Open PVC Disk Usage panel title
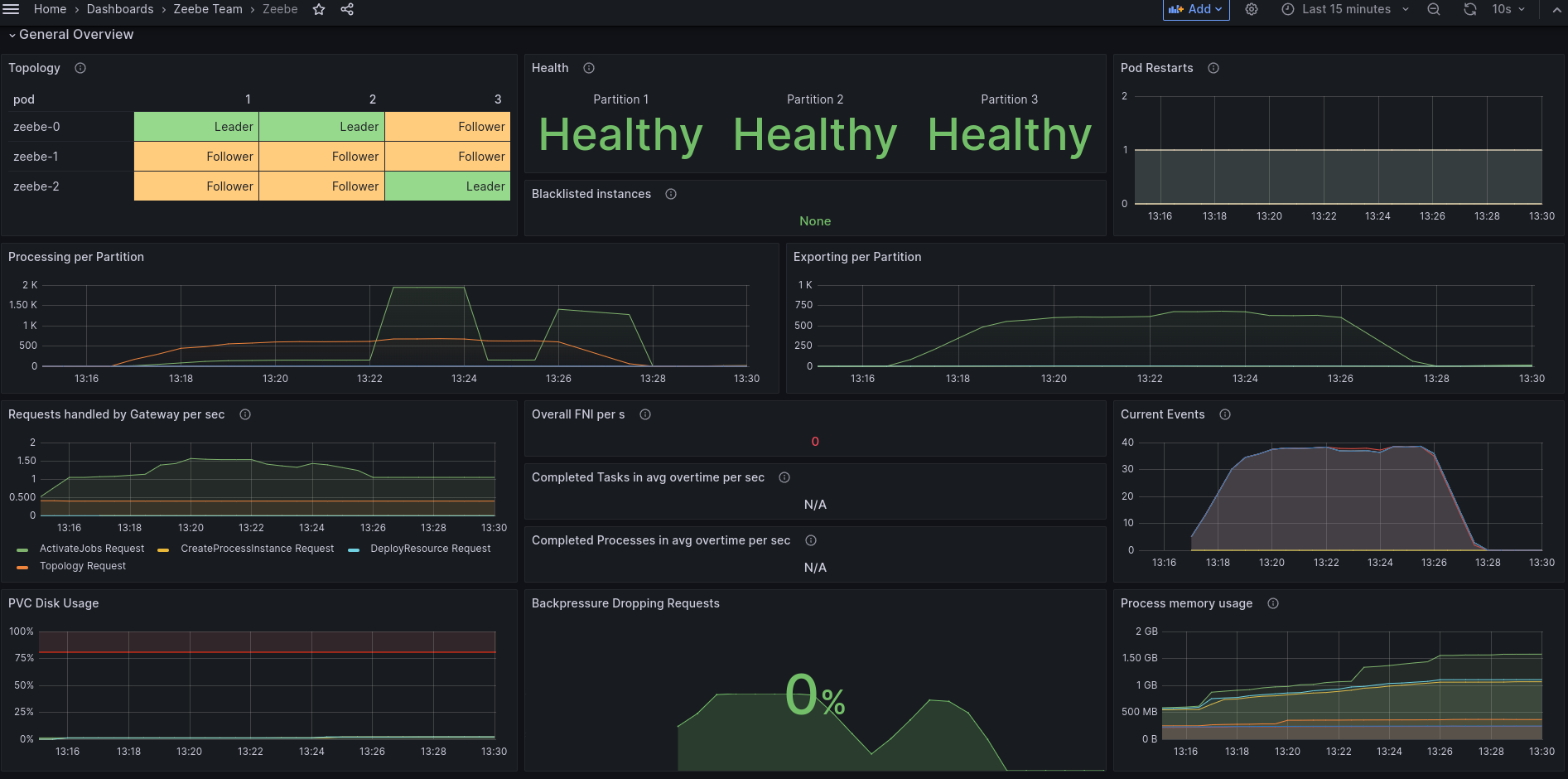The height and width of the screenshot is (779, 1568). pos(53,603)
